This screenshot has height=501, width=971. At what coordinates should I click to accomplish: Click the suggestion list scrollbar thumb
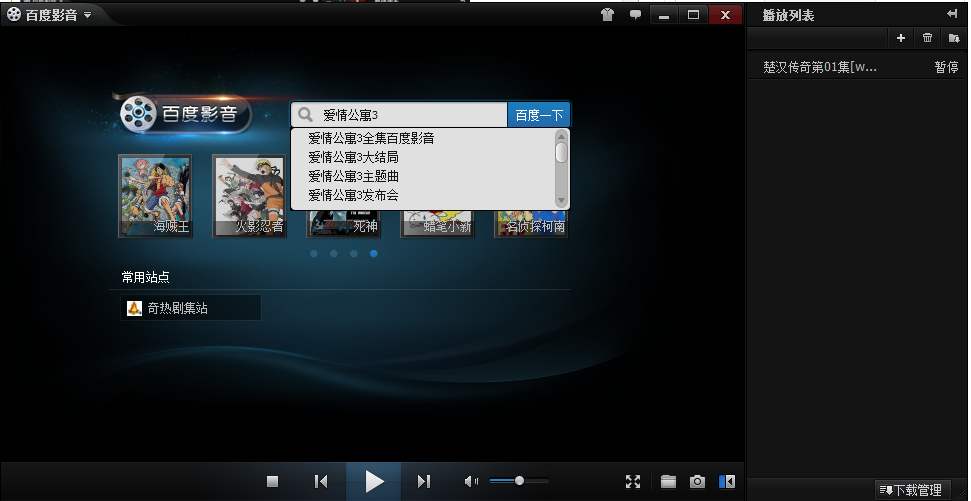[561, 152]
